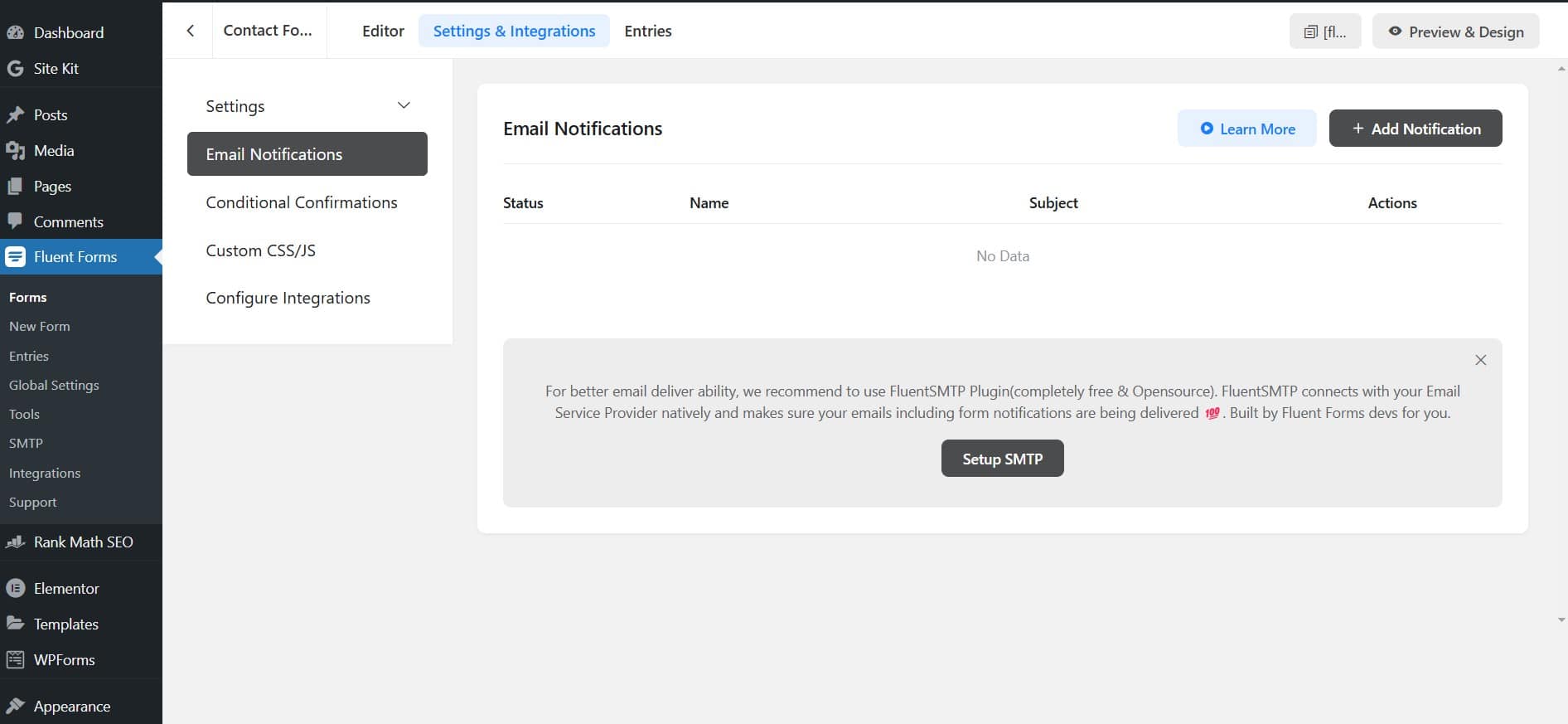Click the scrollbar up arrow
Image resolution: width=1568 pixels, height=724 pixels.
coord(1561,68)
